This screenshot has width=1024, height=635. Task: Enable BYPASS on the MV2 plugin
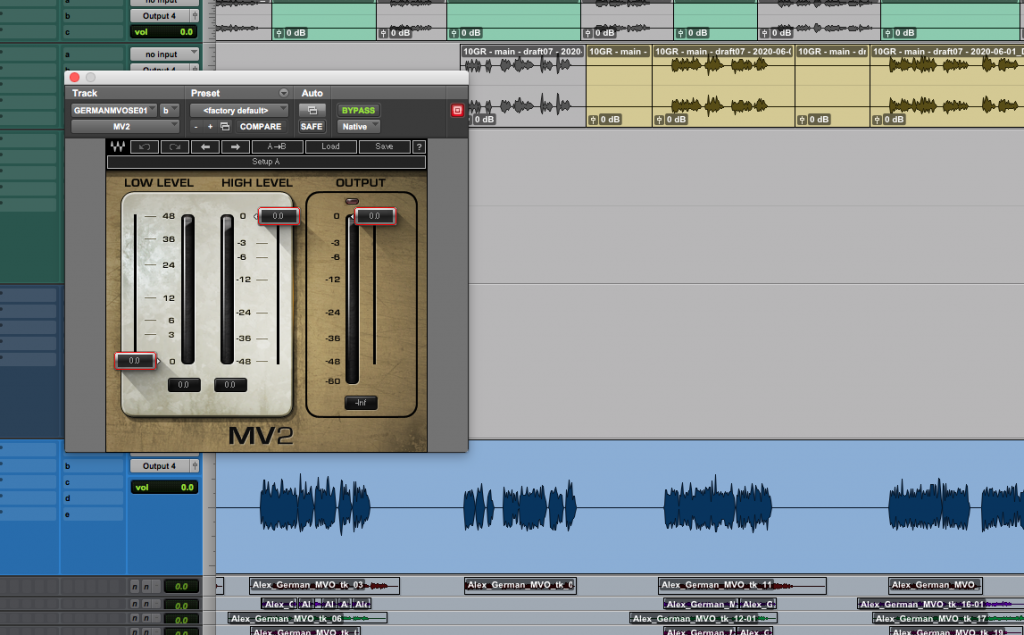[357, 110]
